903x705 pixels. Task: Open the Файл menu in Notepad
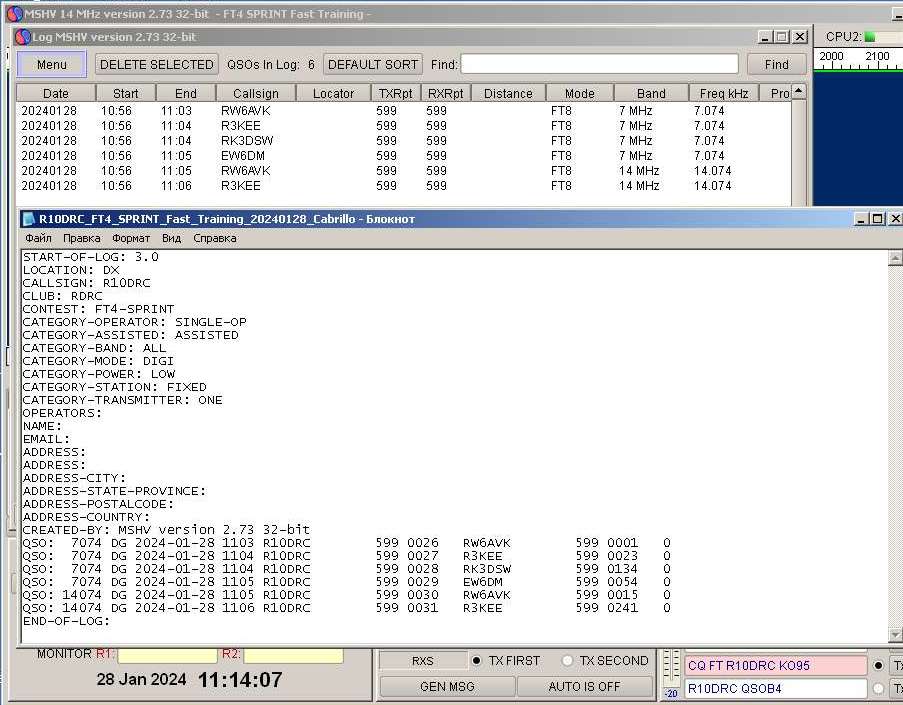point(39,238)
